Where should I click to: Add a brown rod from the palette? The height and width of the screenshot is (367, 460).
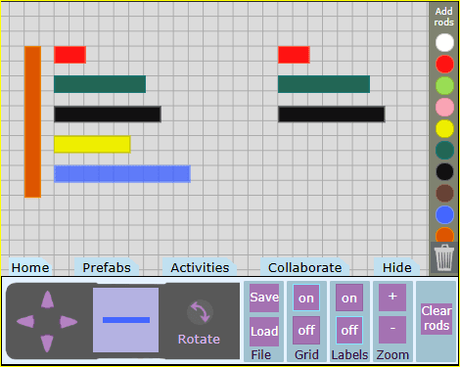(x=444, y=193)
